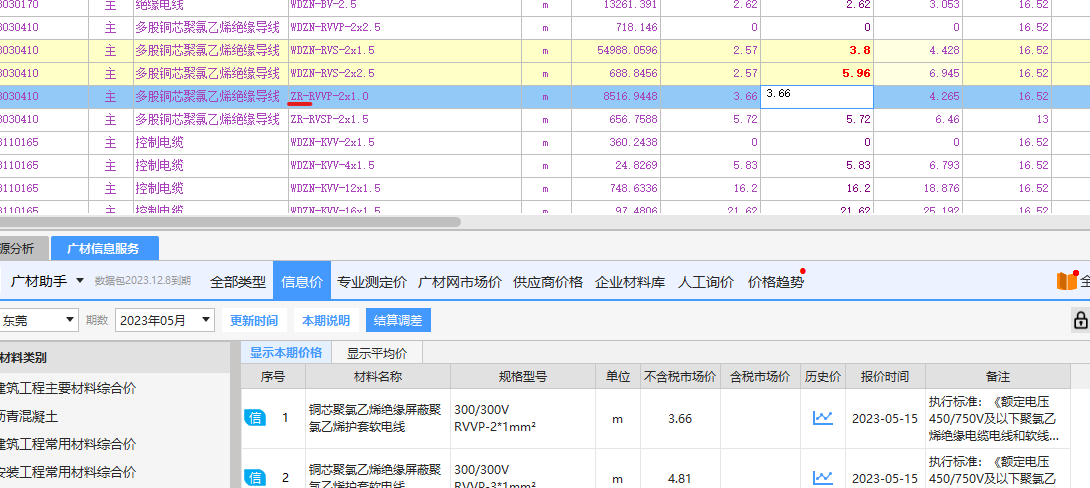Viewport: 1090px width, 488px height.
Task: Click the red 3.8 price cell
Action: click(x=817, y=50)
